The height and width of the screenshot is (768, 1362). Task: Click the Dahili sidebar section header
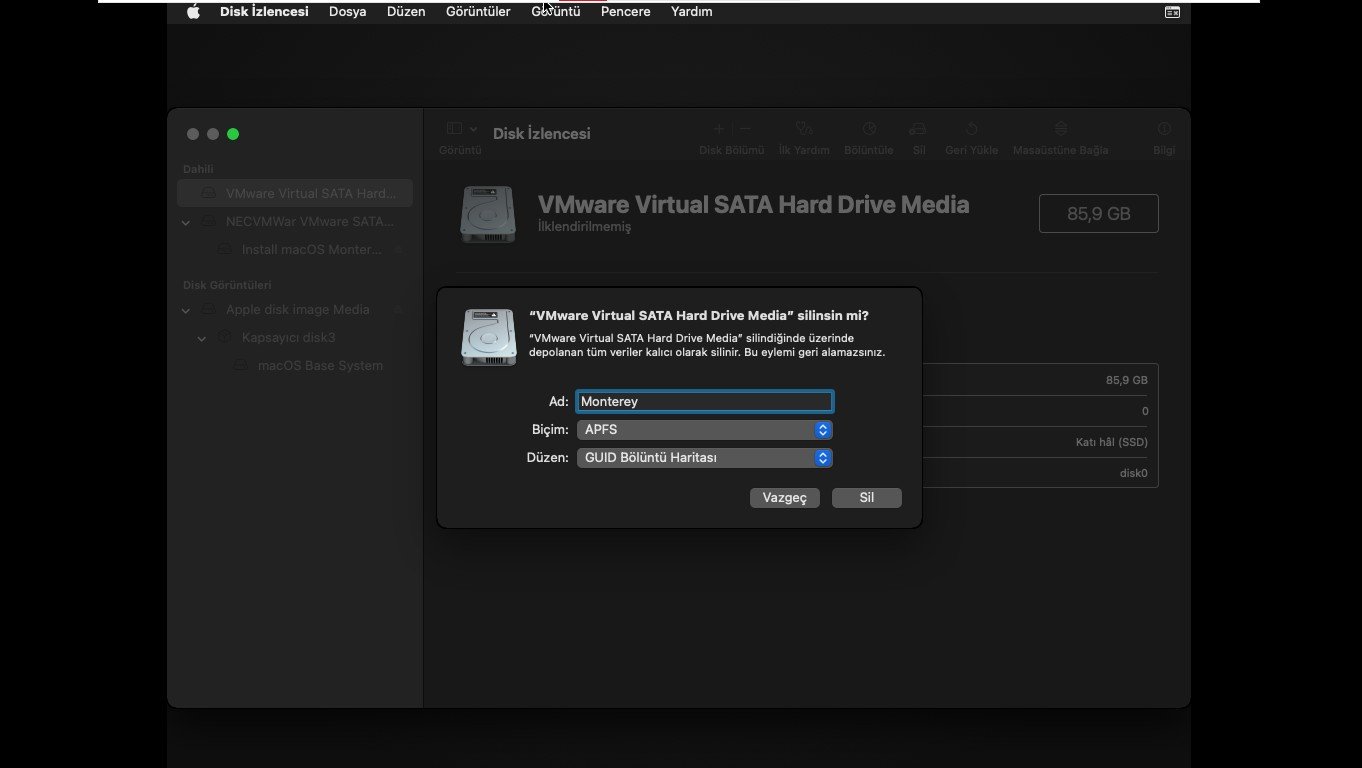pos(198,169)
